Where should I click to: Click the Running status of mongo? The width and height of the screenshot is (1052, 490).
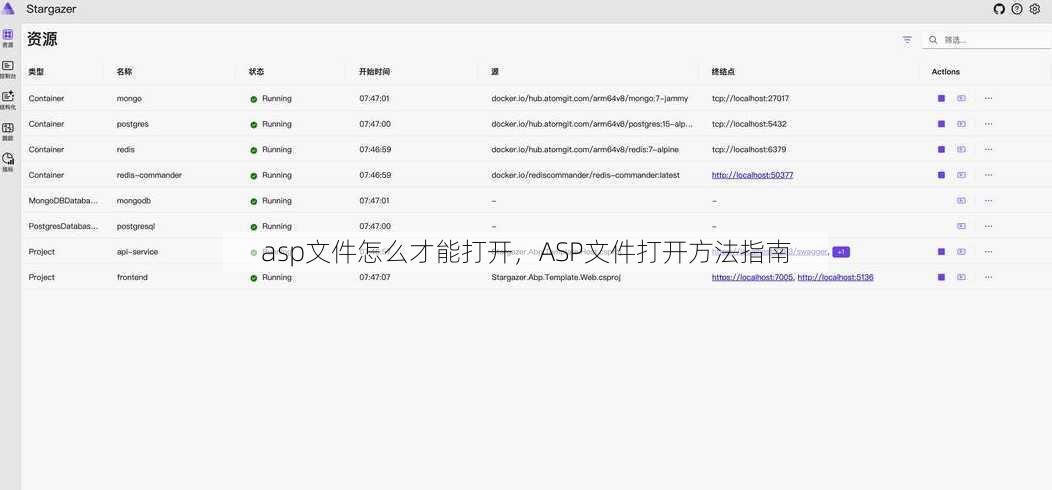(x=271, y=98)
